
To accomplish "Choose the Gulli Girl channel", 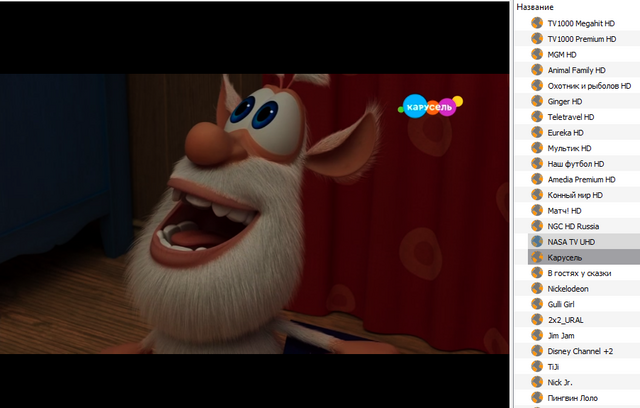I will point(561,304).
